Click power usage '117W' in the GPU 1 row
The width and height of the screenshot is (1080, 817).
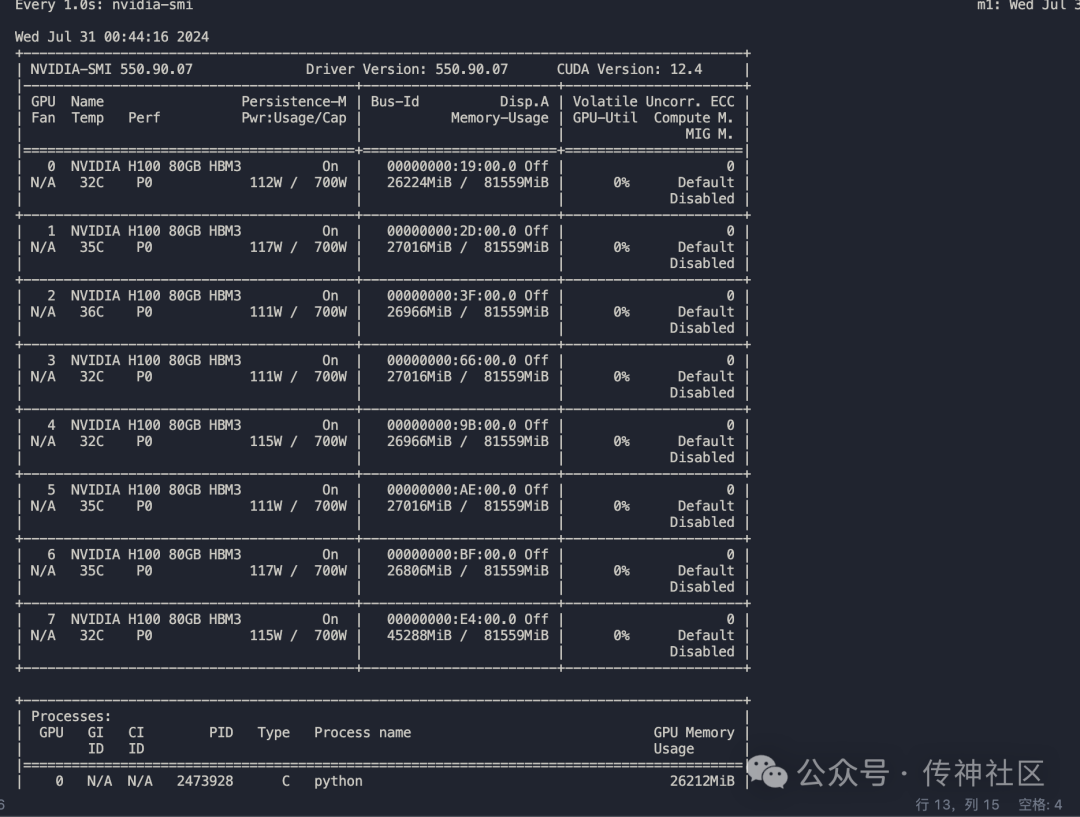pyautogui.click(x=265, y=248)
